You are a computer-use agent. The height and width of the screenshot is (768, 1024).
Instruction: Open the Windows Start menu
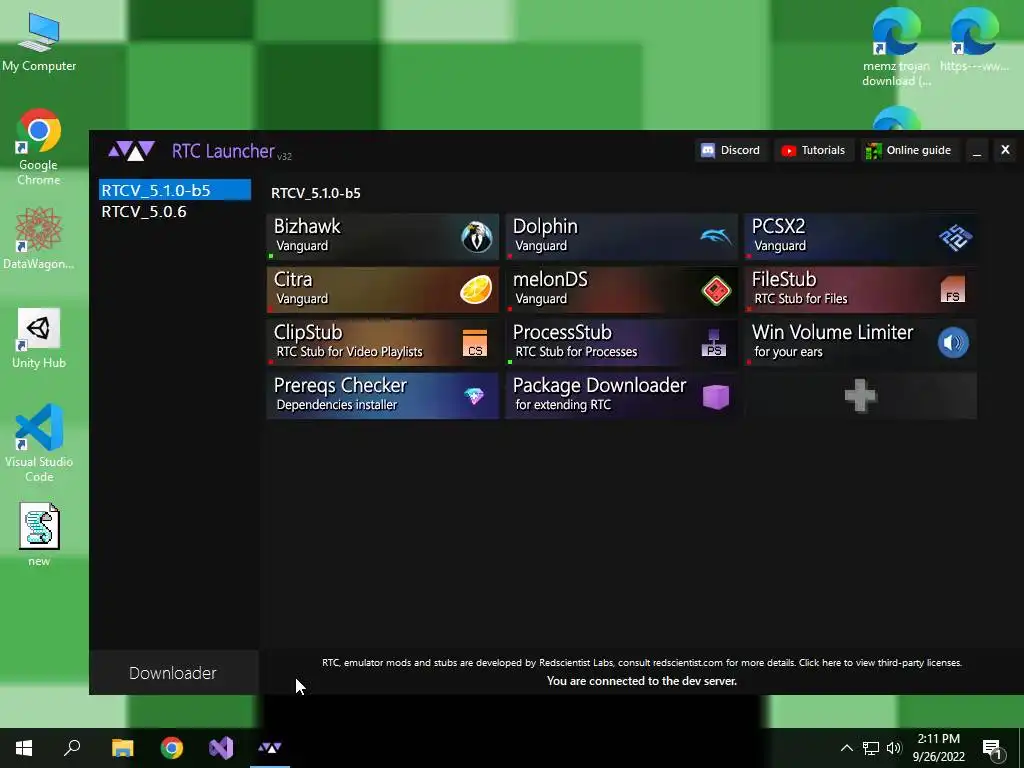24,748
